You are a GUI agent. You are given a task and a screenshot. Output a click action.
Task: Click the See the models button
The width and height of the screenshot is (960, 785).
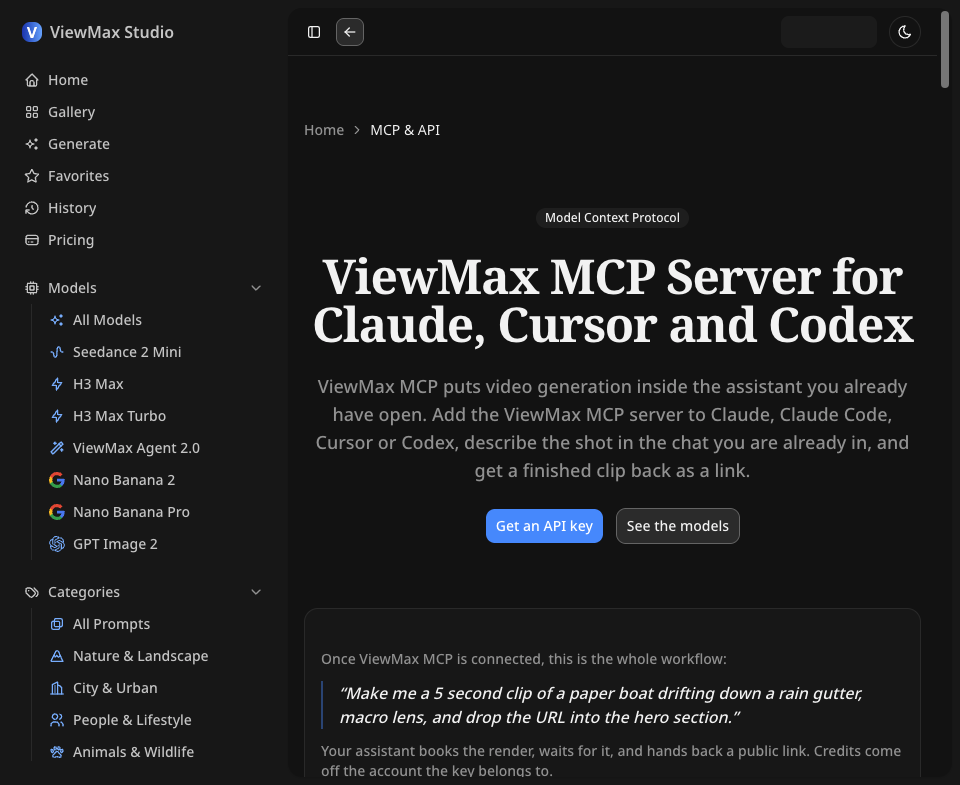[678, 526]
